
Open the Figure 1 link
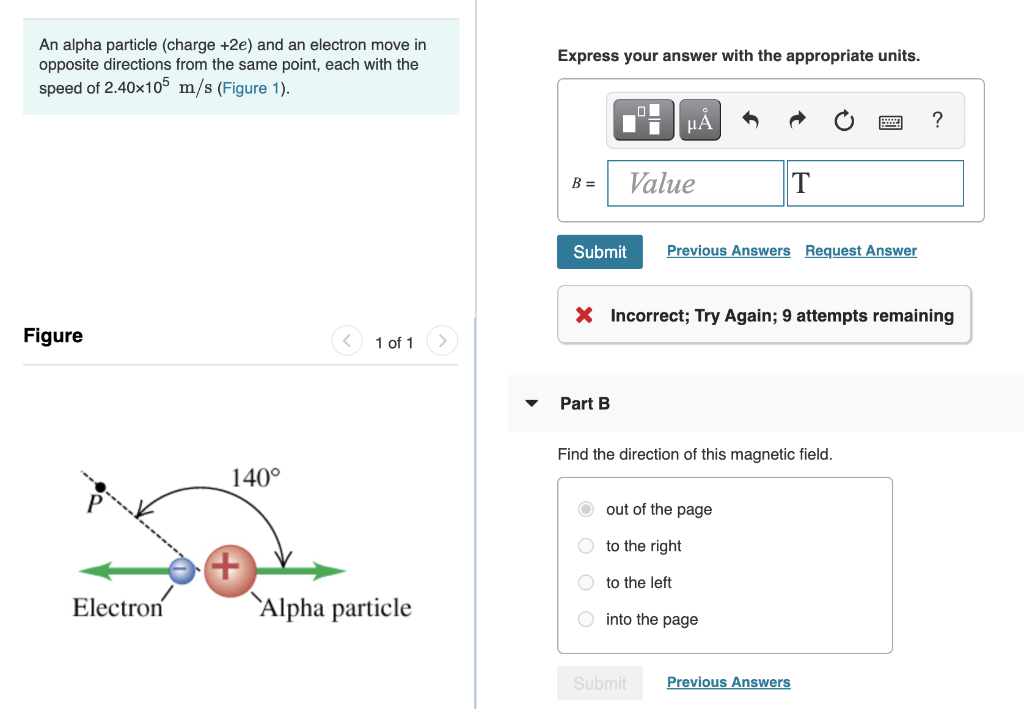[x=248, y=88]
